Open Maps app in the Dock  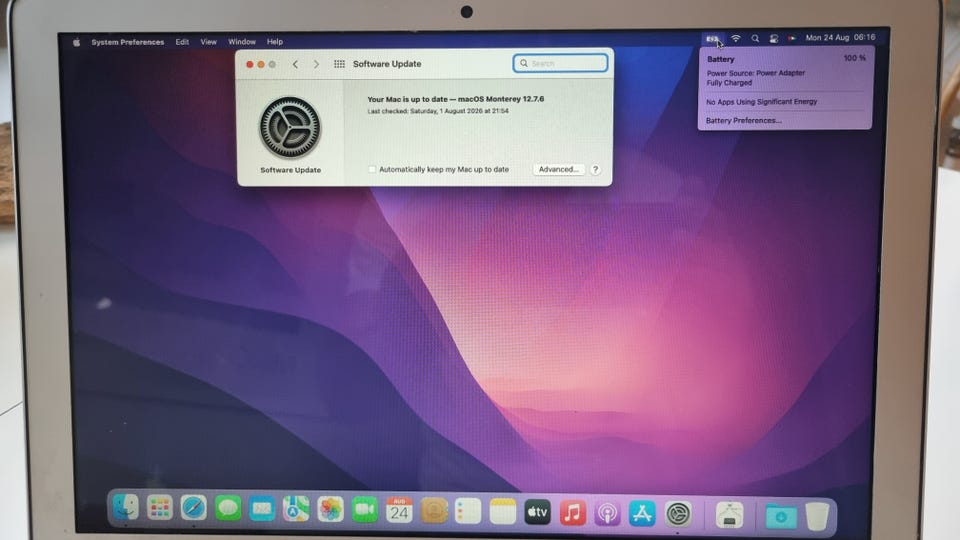(x=296, y=509)
